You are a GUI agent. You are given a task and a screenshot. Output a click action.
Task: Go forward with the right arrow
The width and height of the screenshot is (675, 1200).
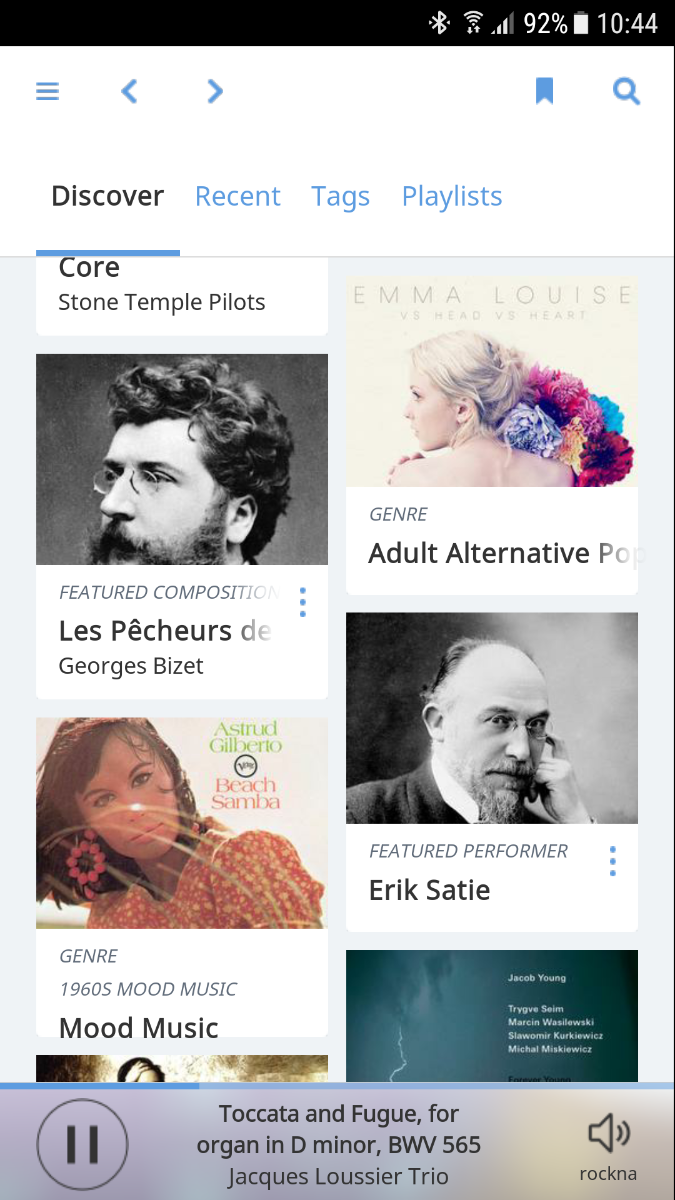(214, 92)
